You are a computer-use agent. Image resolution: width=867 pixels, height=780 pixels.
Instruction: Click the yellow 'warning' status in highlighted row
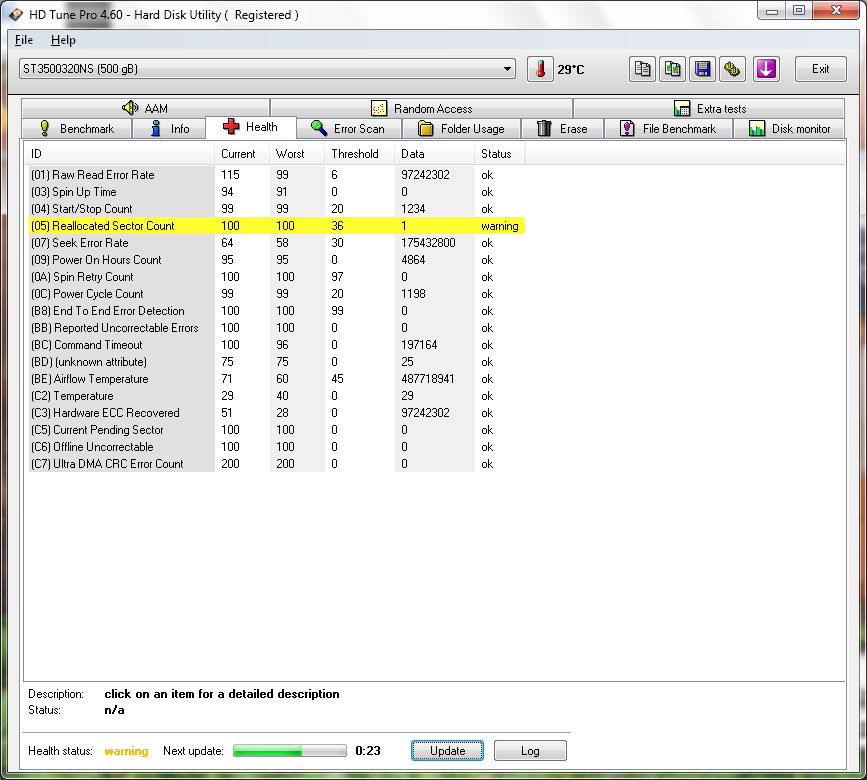click(x=500, y=226)
